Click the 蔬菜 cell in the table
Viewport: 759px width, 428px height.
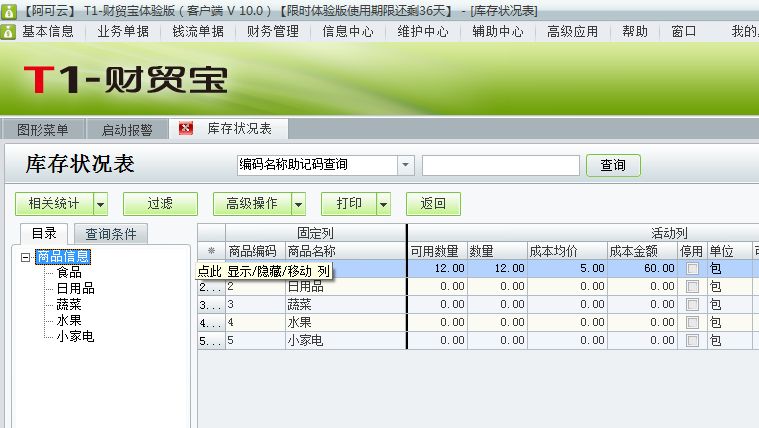click(346, 305)
